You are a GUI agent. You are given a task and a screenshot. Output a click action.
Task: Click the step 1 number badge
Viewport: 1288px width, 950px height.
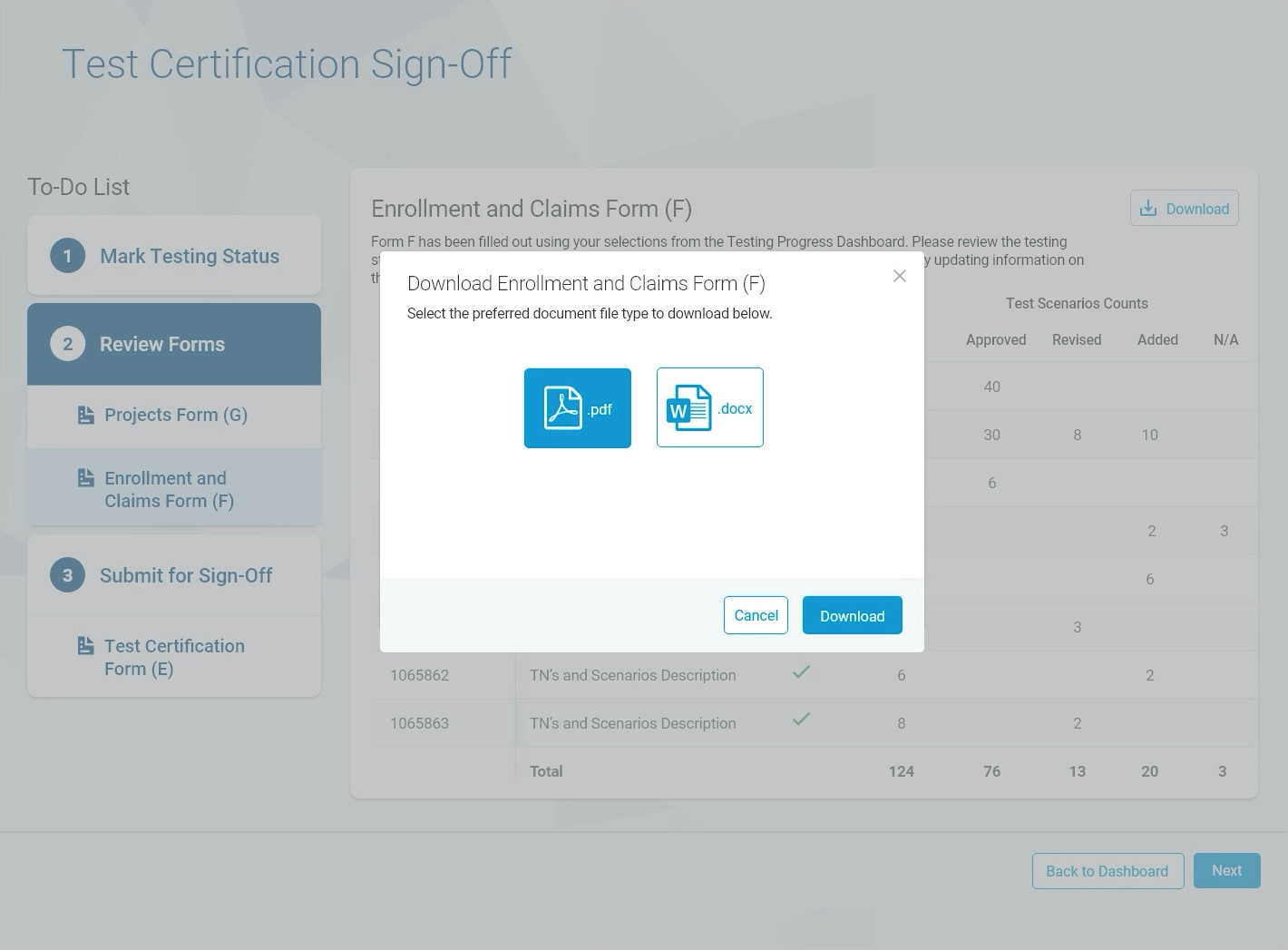(x=67, y=256)
